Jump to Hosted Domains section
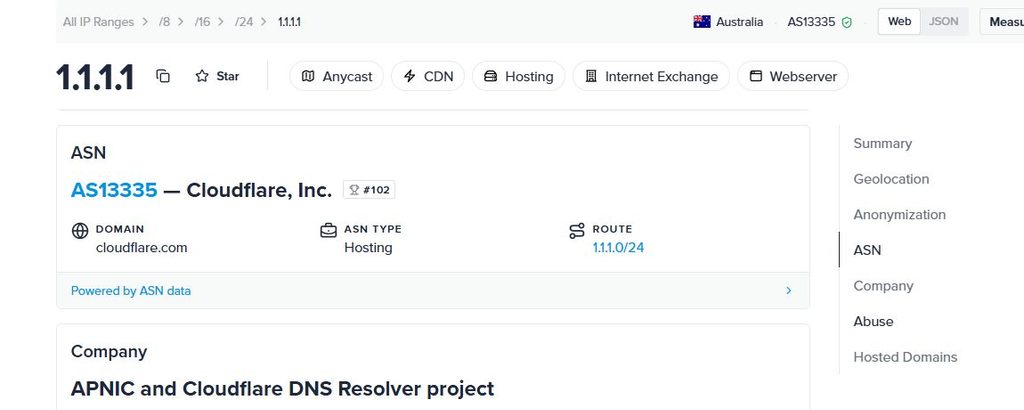Viewport: 1024px width, 410px height. (x=905, y=357)
